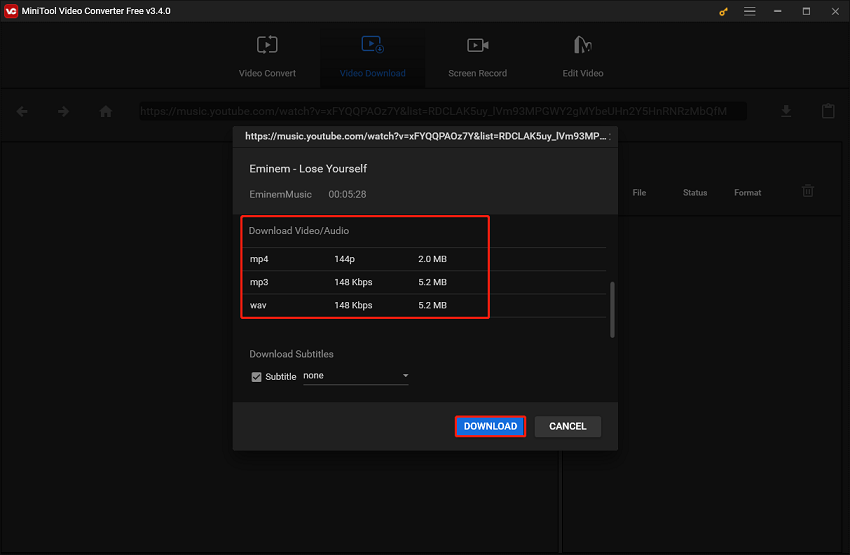Image resolution: width=850 pixels, height=555 pixels.
Task: Switch to the Video Download tab
Action: click(x=372, y=56)
